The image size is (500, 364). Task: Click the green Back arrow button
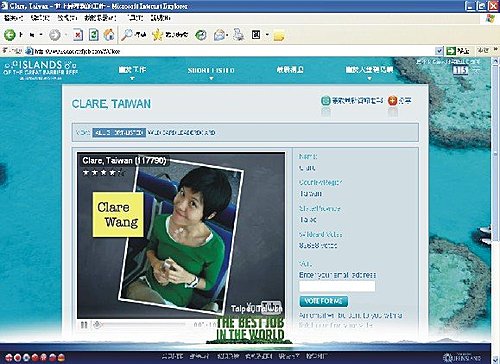(10, 34)
